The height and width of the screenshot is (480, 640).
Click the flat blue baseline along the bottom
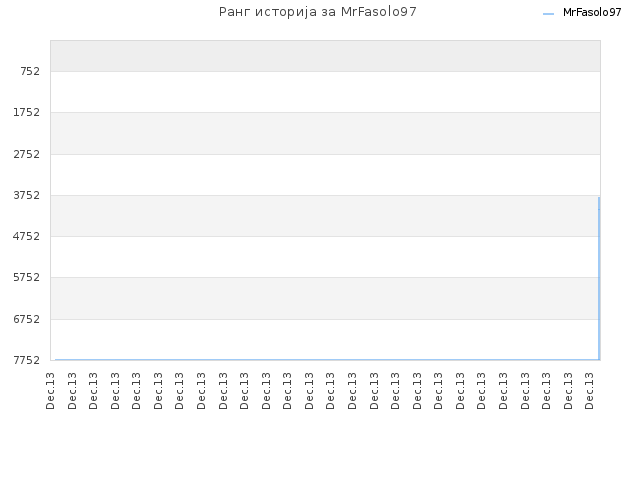coord(327,360)
